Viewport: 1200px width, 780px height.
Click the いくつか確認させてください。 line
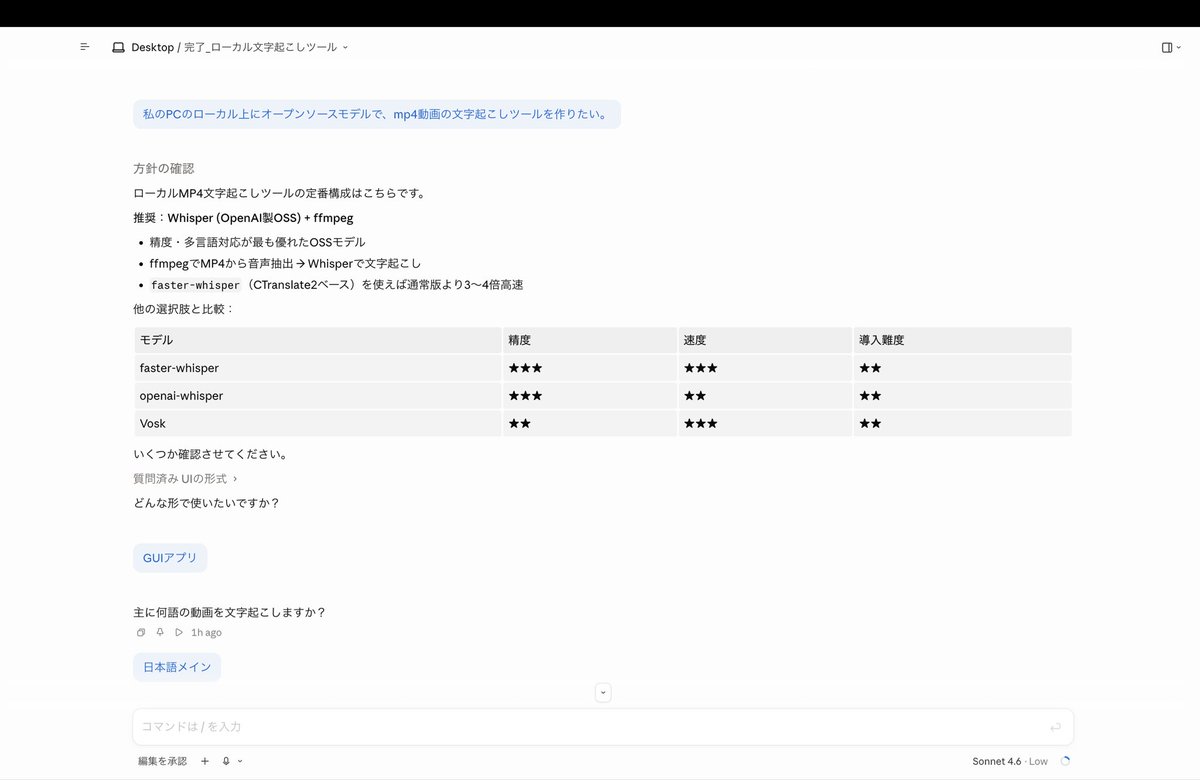coord(211,454)
